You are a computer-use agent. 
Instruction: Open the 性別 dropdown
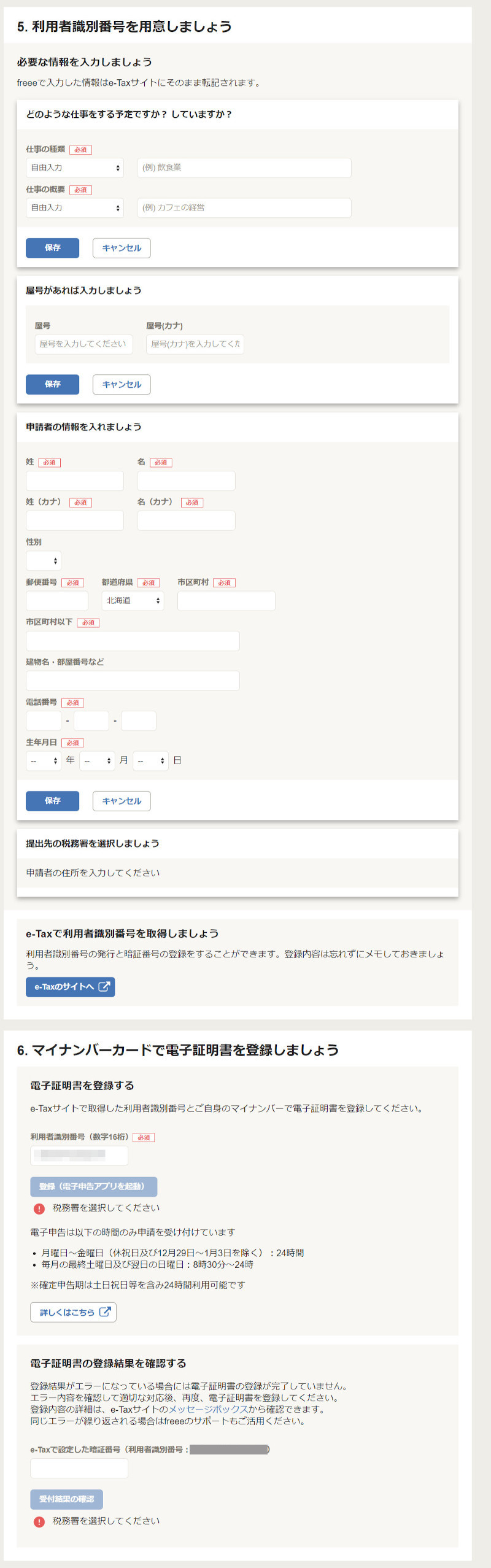point(44,561)
